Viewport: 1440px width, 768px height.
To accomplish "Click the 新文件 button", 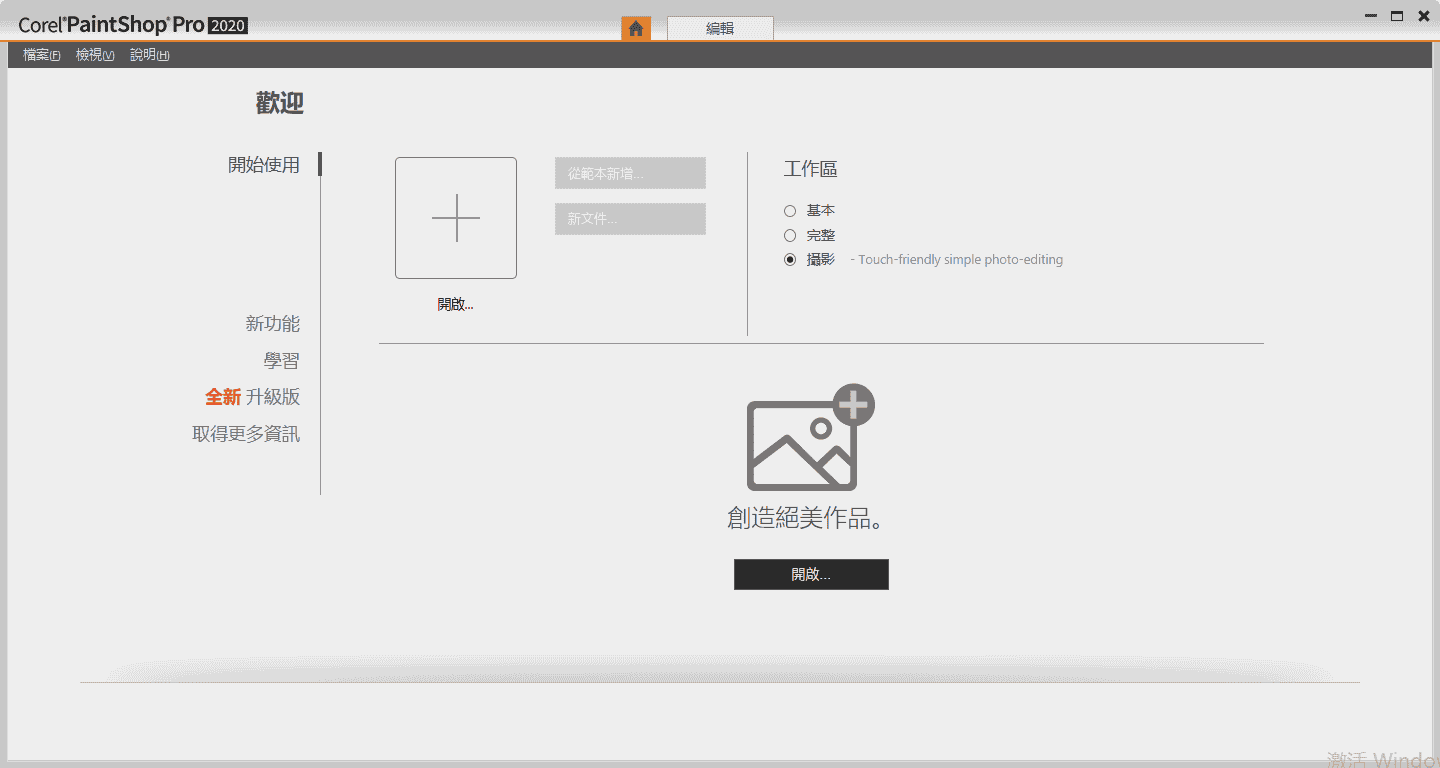I will coord(630,219).
